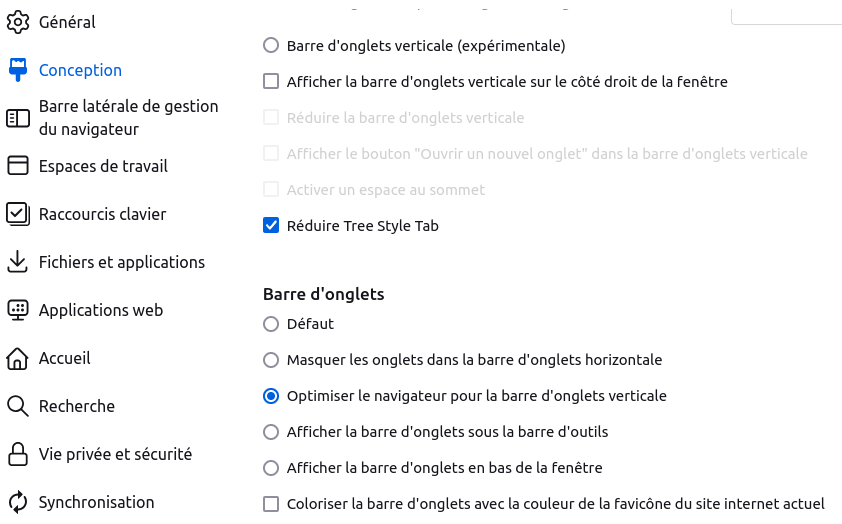Select the Défaut tab bar option
Image resolution: width=842 pixels, height=524 pixels.
pos(271,324)
